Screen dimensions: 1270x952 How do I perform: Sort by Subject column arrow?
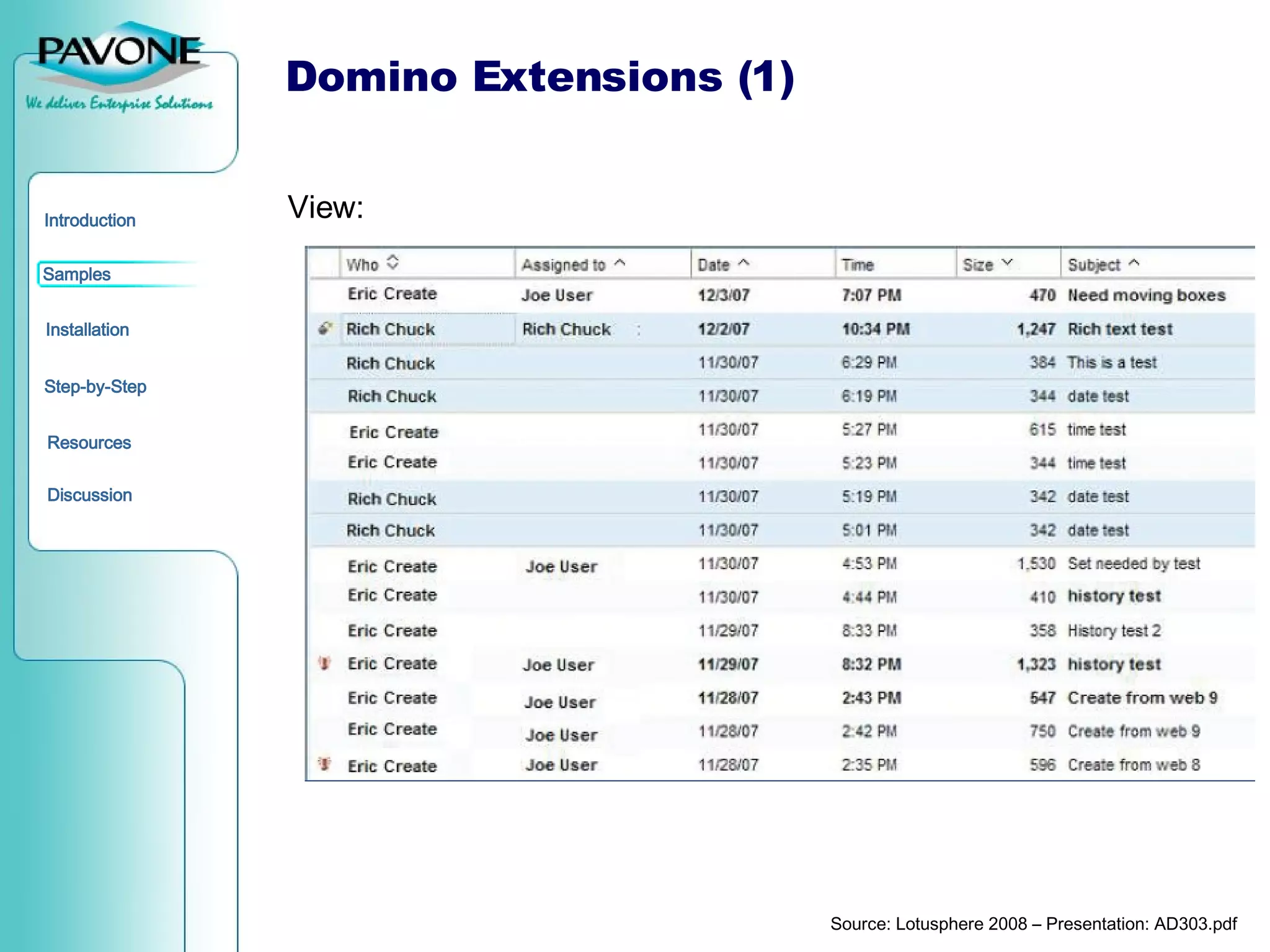point(1134,263)
